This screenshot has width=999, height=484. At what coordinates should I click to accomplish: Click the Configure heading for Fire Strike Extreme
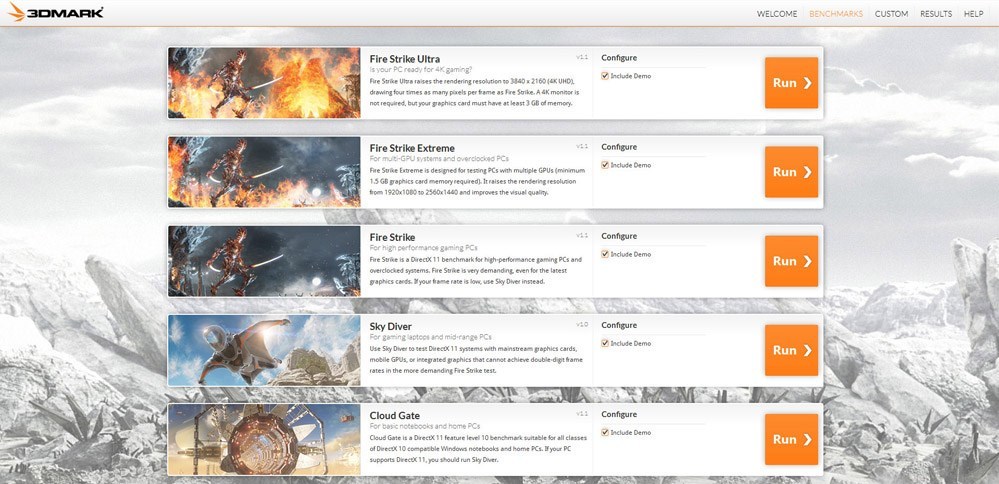619,147
